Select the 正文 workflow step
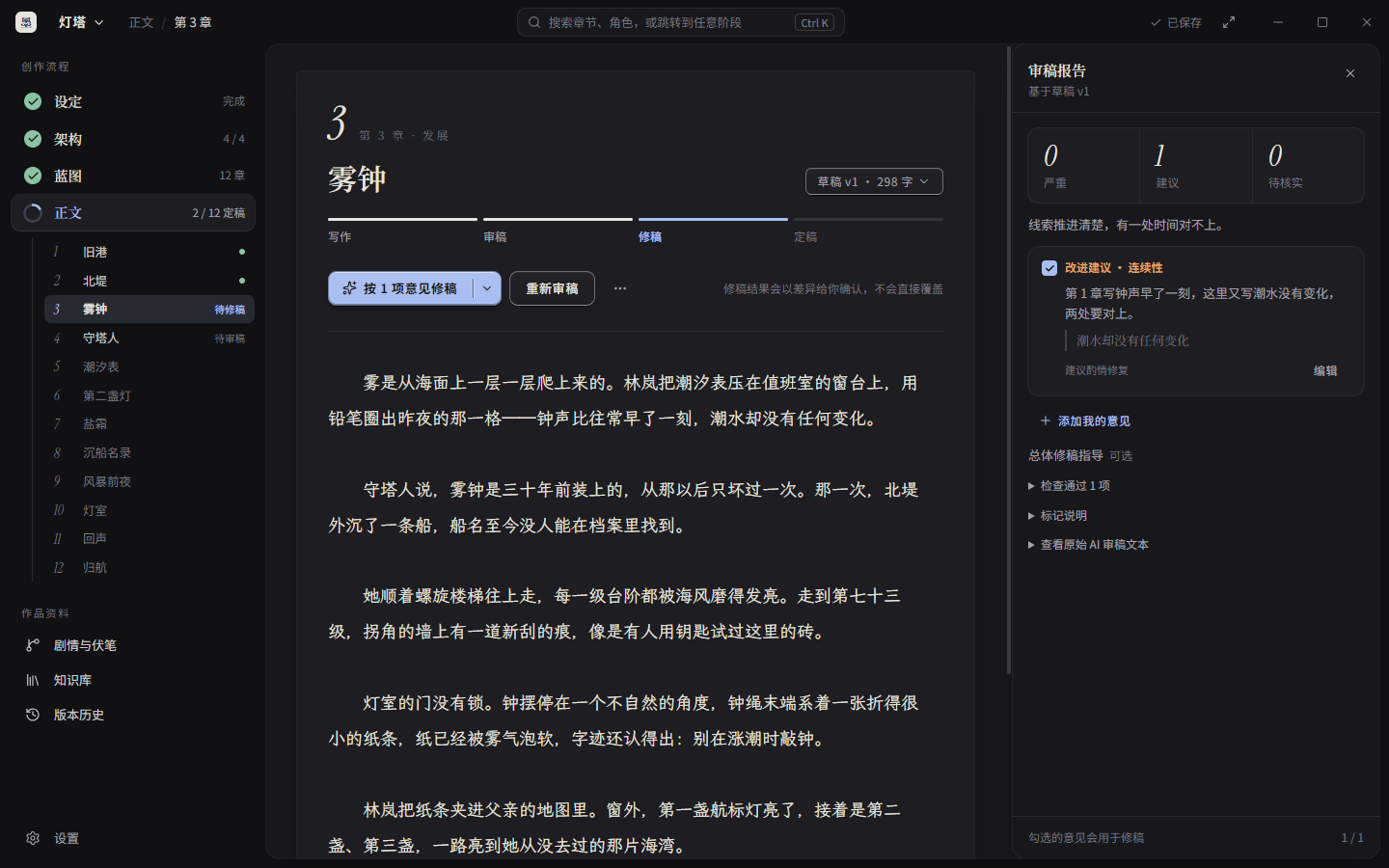This screenshot has height=868, width=1389. click(x=133, y=213)
